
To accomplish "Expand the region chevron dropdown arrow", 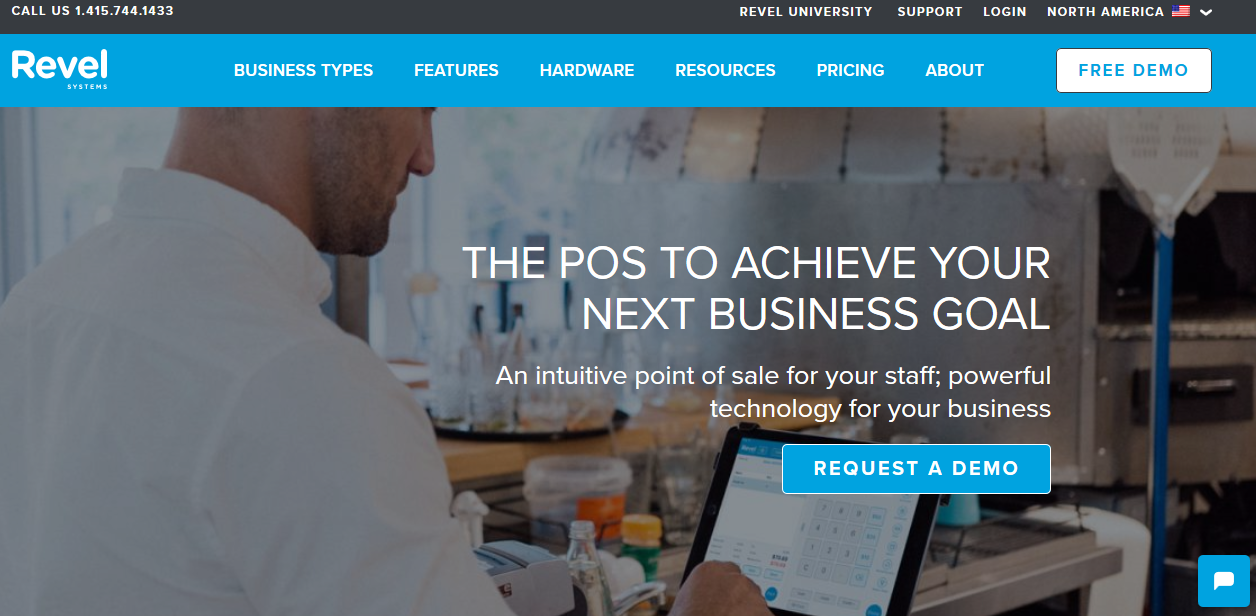I will click(x=1205, y=13).
